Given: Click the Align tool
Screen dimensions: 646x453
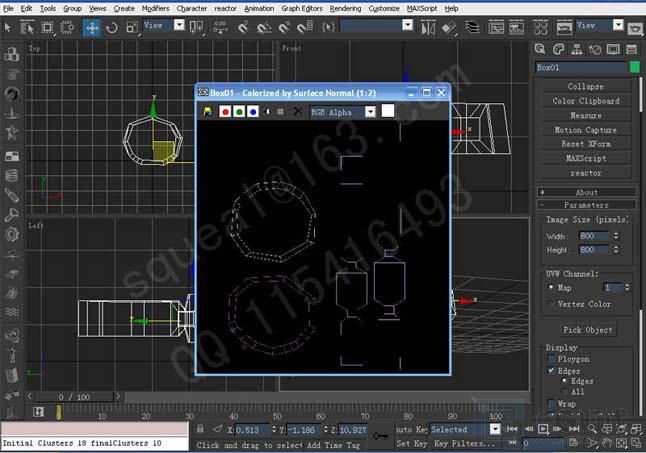Looking at the screenshot, I should [x=449, y=28].
